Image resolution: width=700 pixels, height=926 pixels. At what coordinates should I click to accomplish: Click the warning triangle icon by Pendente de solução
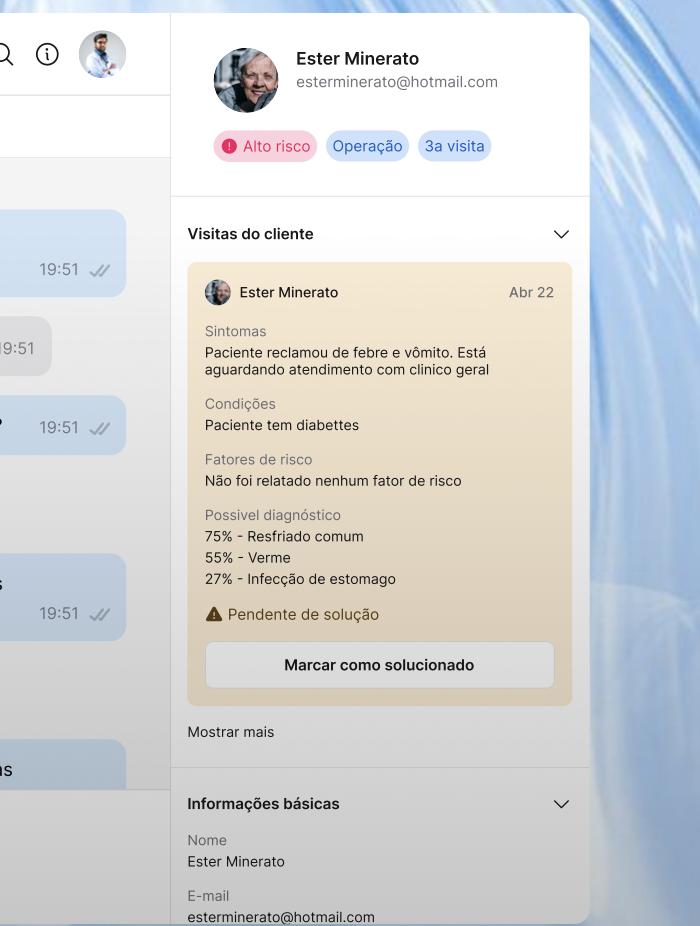point(214,614)
